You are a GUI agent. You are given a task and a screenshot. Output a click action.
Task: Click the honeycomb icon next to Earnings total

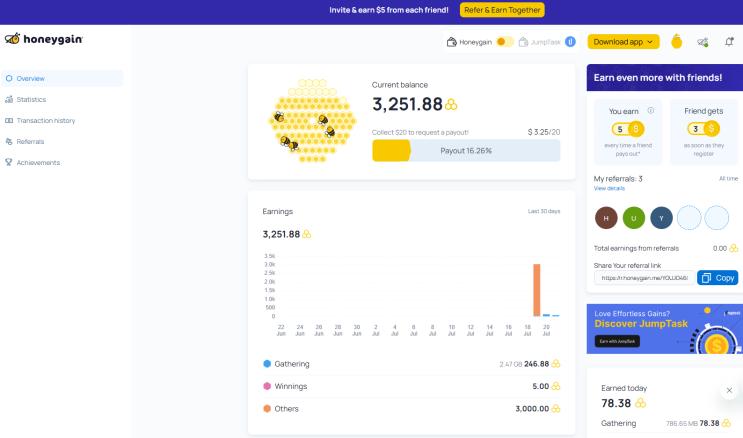coord(307,234)
